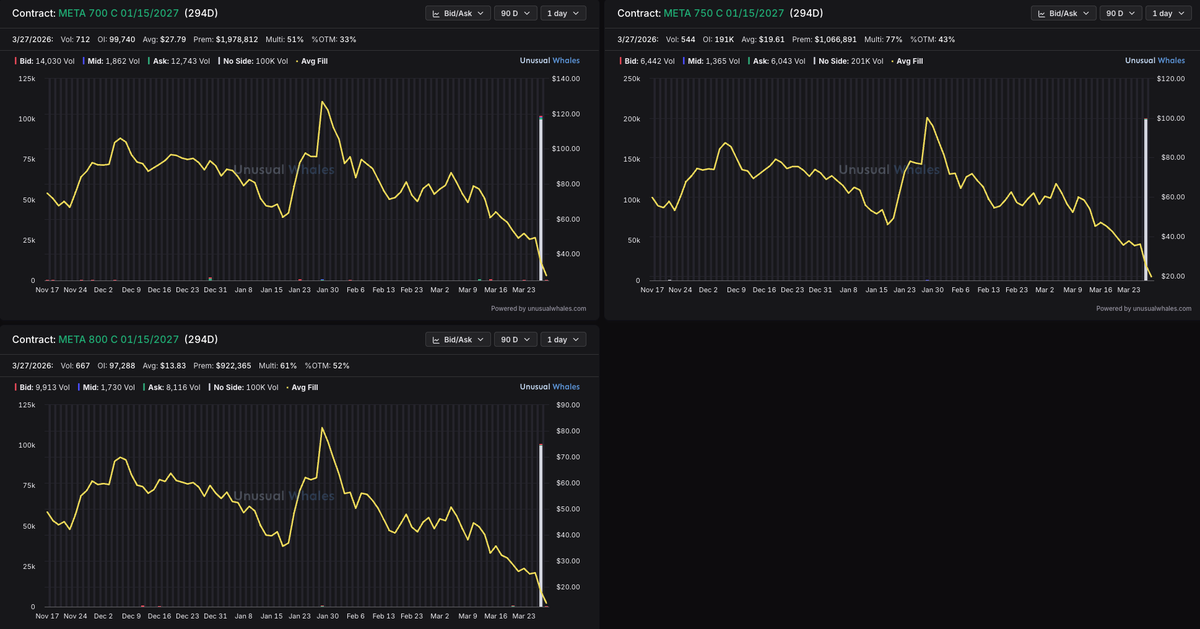1200x629 pixels.
Task: Click the tall white volume bar in 800 C chart
Action: (541, 526)
